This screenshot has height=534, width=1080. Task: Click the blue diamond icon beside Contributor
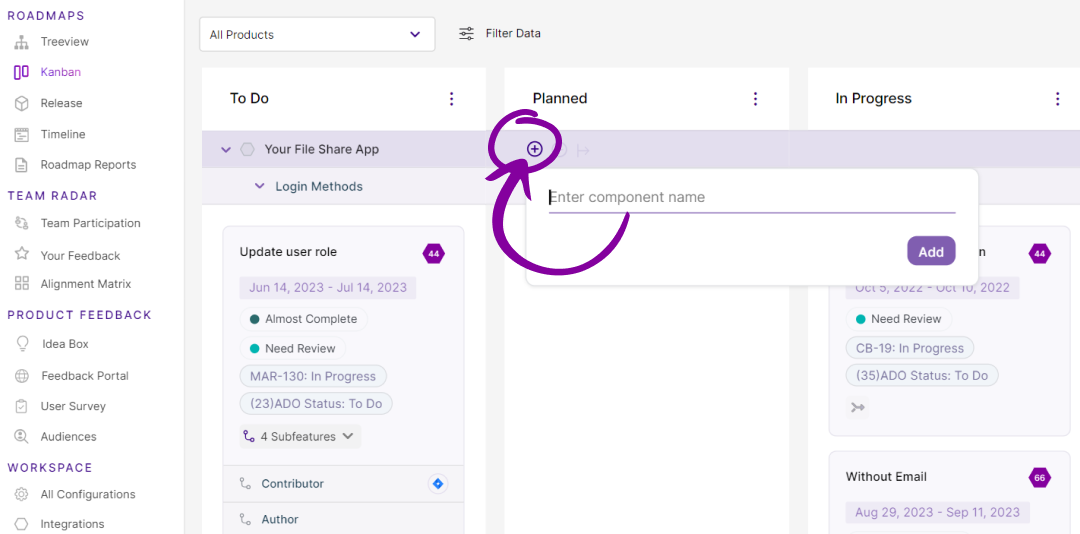coord(437,484)
